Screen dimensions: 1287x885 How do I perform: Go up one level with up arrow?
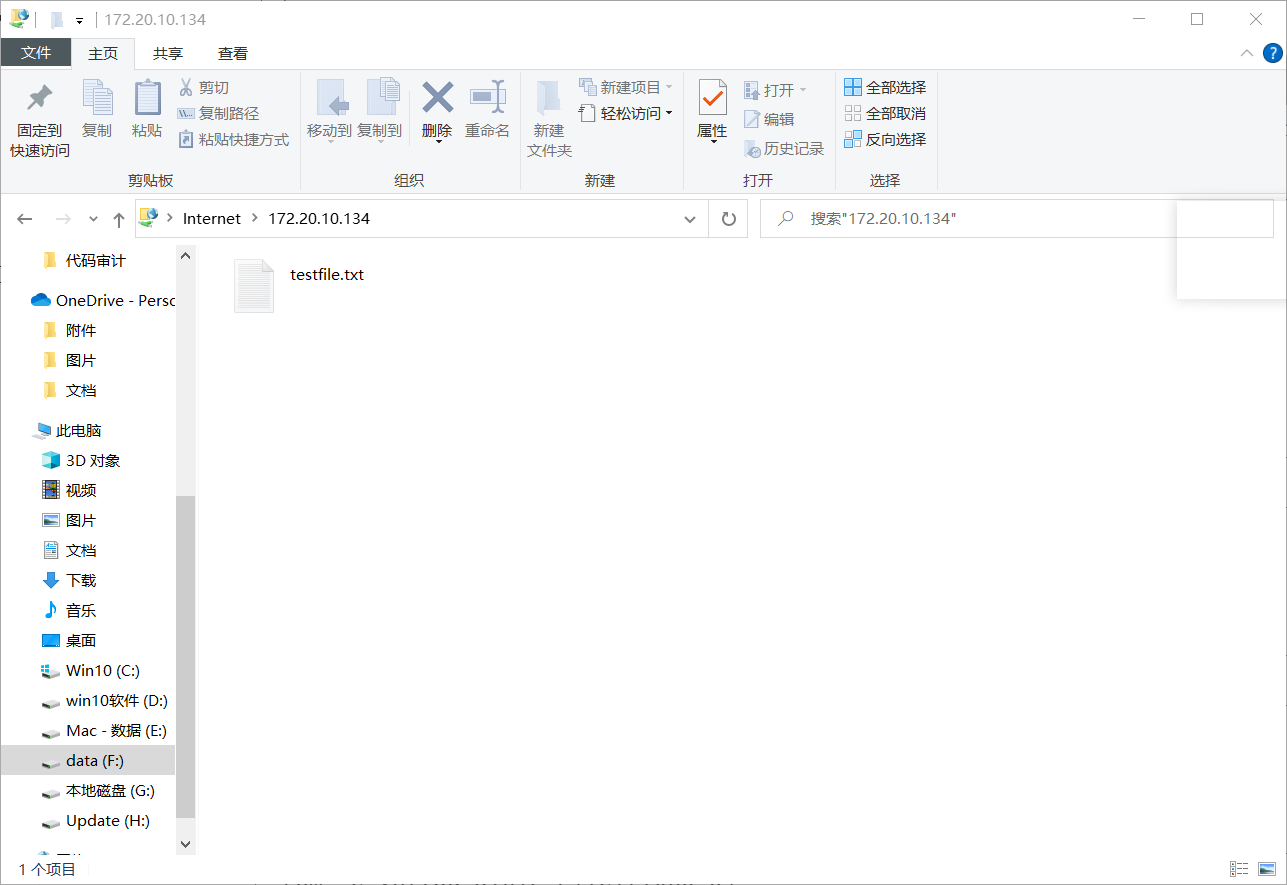click(x=119, y=219)
